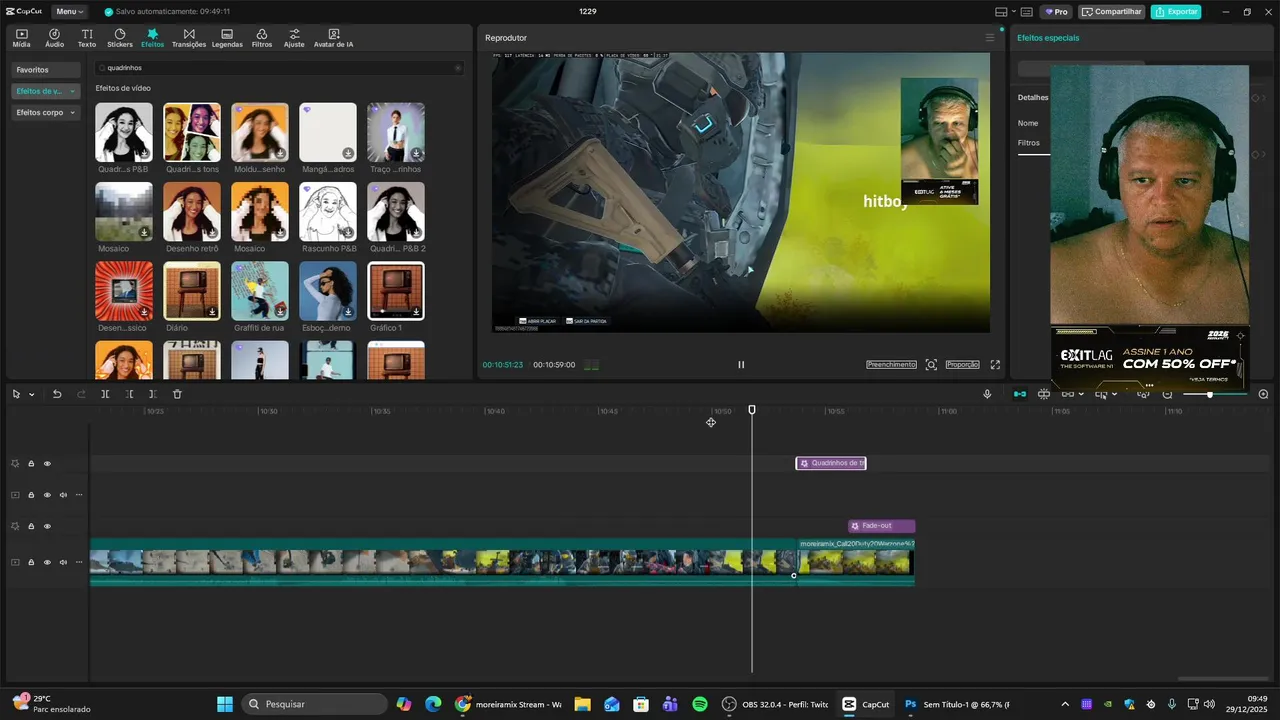Lock the Quadrinhos effect track
The image size is (1280, 720).
click(31, 464)
